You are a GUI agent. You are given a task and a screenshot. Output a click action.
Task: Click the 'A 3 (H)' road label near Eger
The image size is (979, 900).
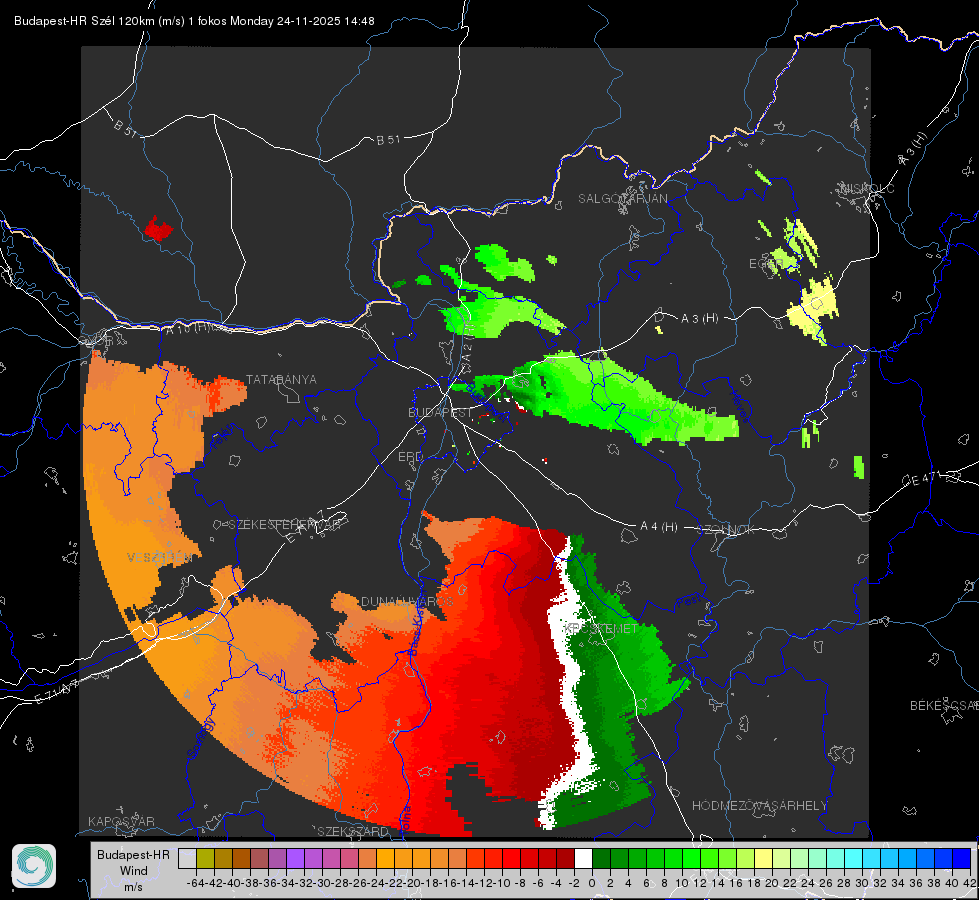699,319
